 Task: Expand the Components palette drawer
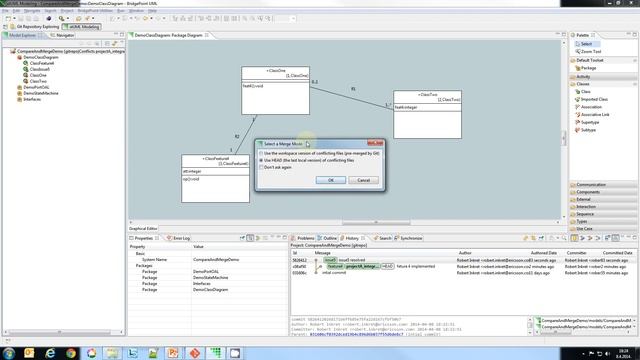coord(603,192)
